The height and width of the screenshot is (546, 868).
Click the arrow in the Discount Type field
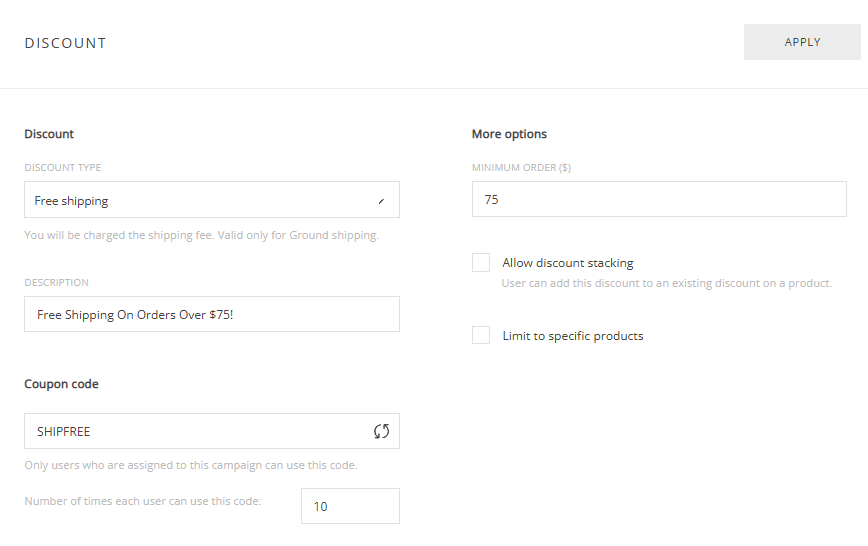coord(381,201)
